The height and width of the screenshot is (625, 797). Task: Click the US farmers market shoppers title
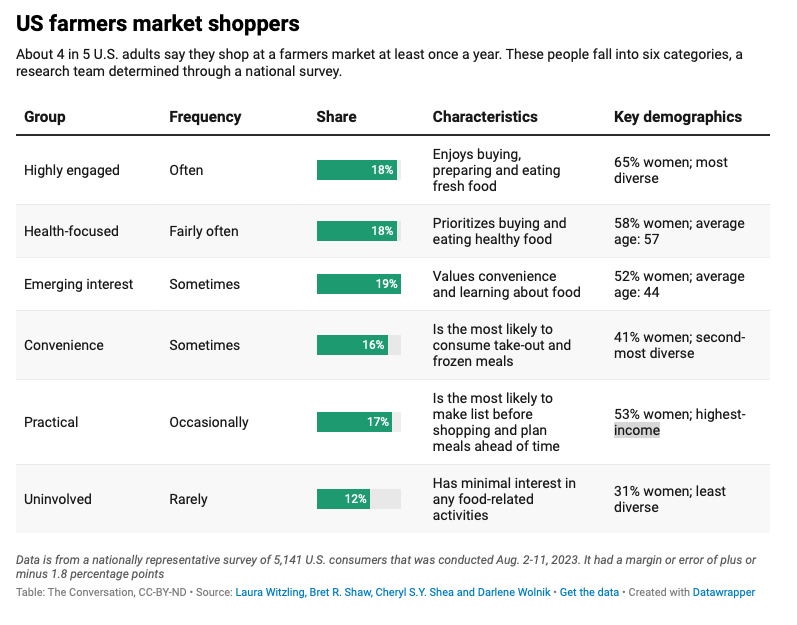coord(158,23)
